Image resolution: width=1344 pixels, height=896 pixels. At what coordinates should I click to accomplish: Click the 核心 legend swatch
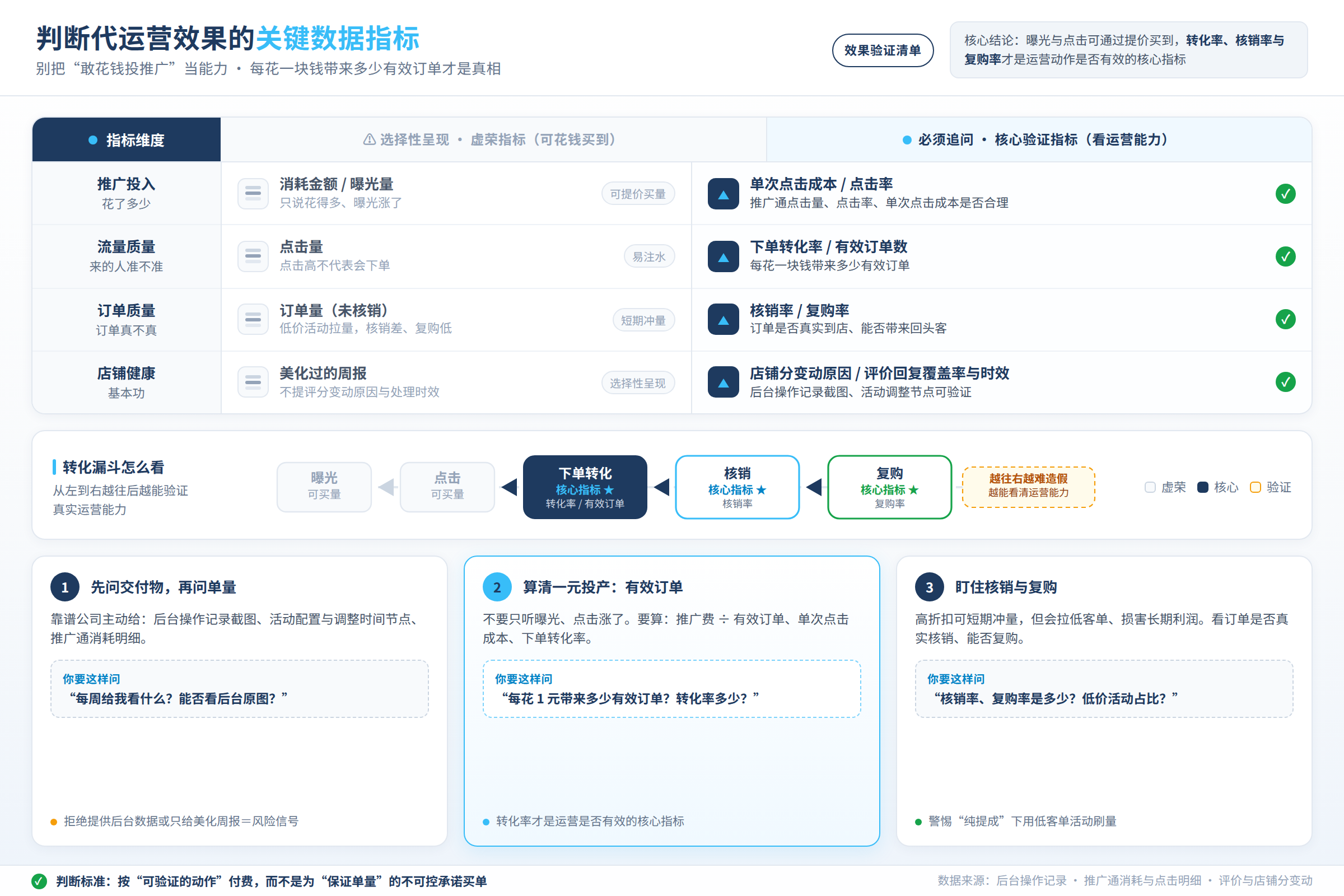[x=1203, y=487]
